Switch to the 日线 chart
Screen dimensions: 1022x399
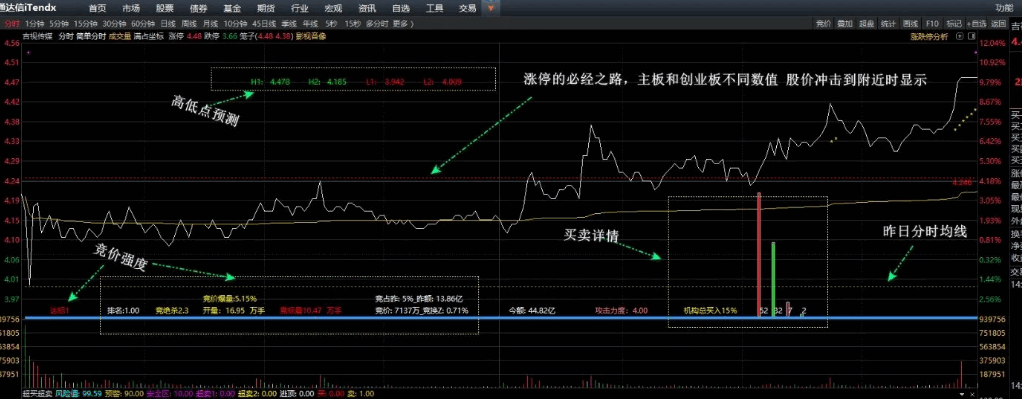click(x=168, y=23)
